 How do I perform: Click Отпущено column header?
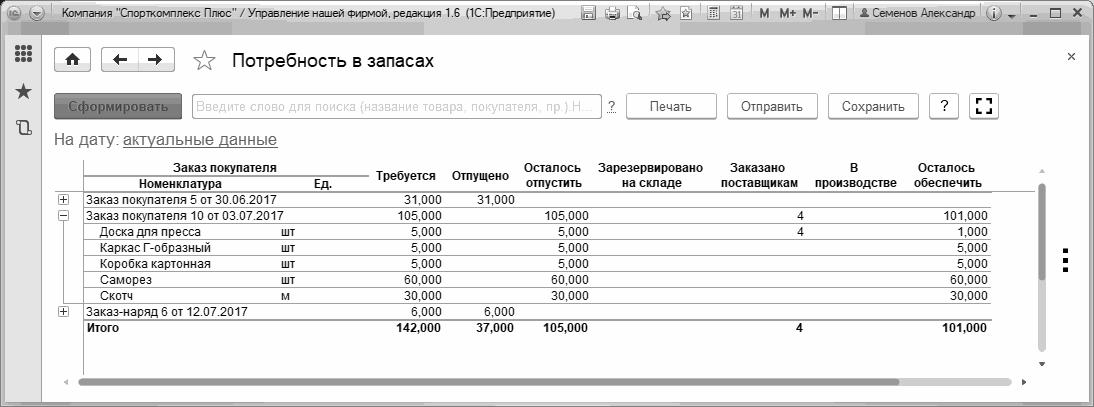480,176
